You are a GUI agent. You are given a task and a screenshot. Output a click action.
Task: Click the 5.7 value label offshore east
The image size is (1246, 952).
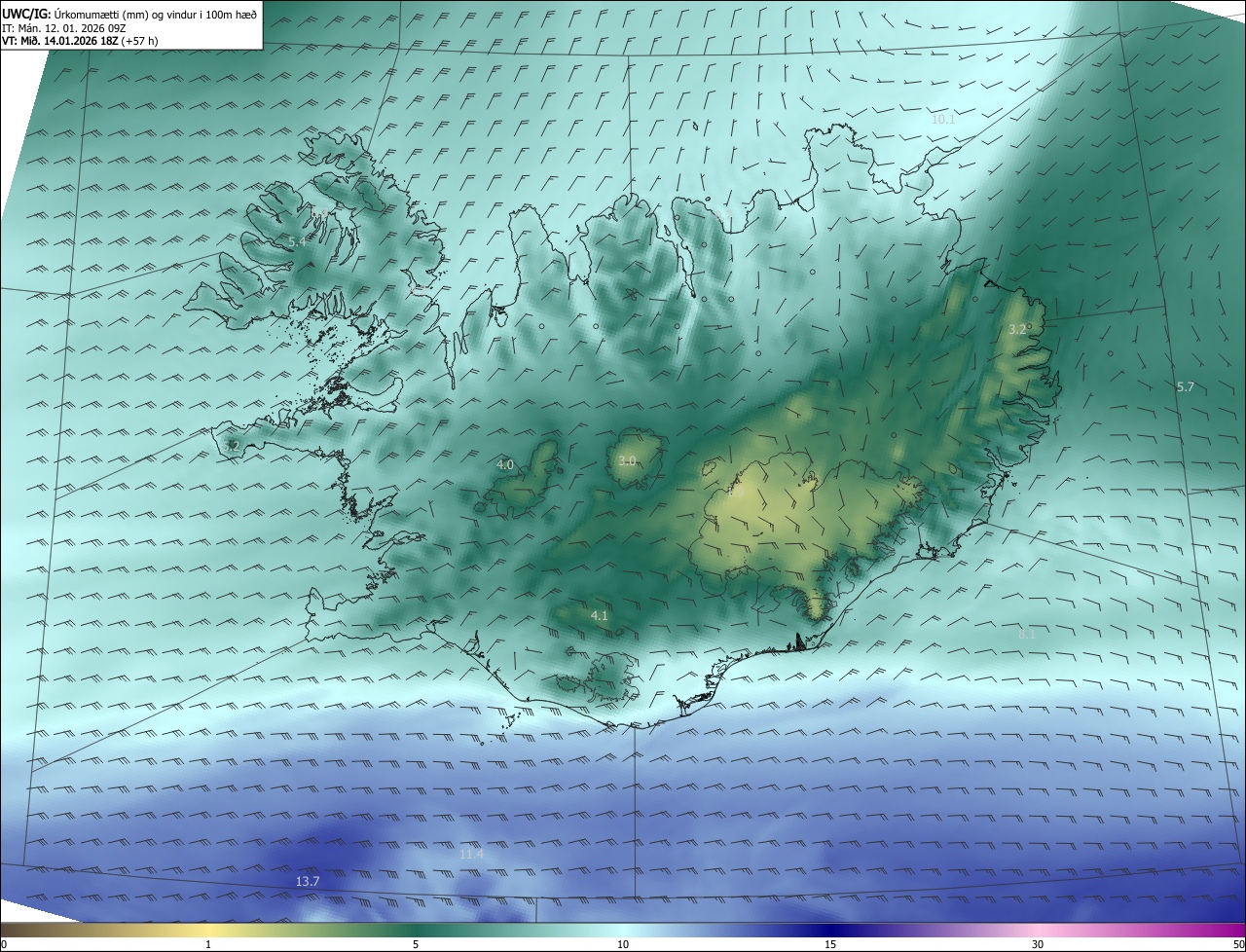tap(1185, 387)
